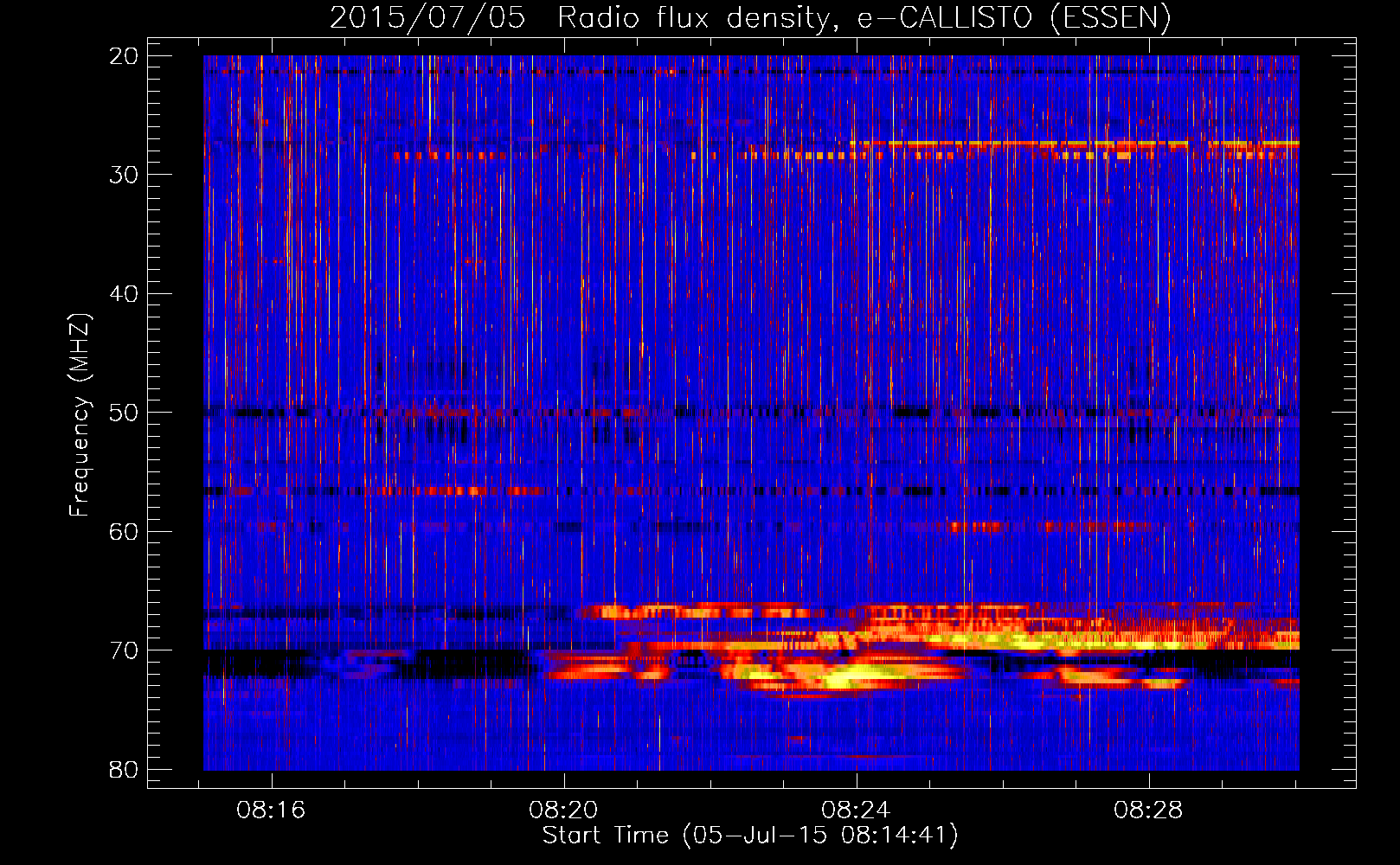Click the 08:20 time tick label
1400x865 pixels.
tap(564, 811)
